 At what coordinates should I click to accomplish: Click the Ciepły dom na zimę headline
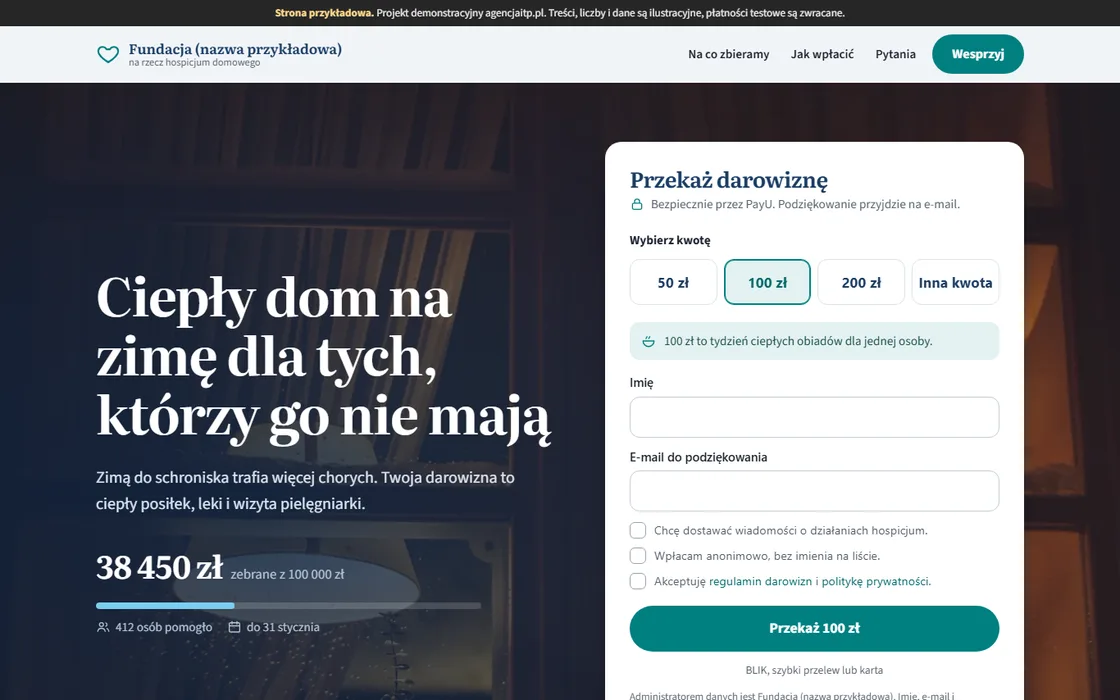click(x=324, y=357)
